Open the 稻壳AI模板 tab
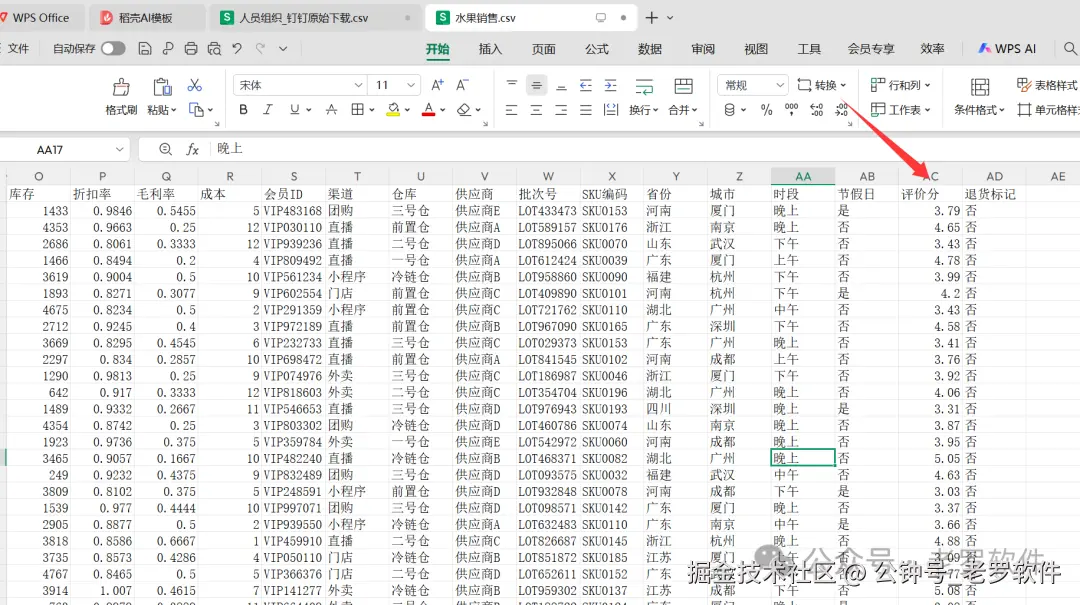Screen dimensions: 1080x605 145,18
